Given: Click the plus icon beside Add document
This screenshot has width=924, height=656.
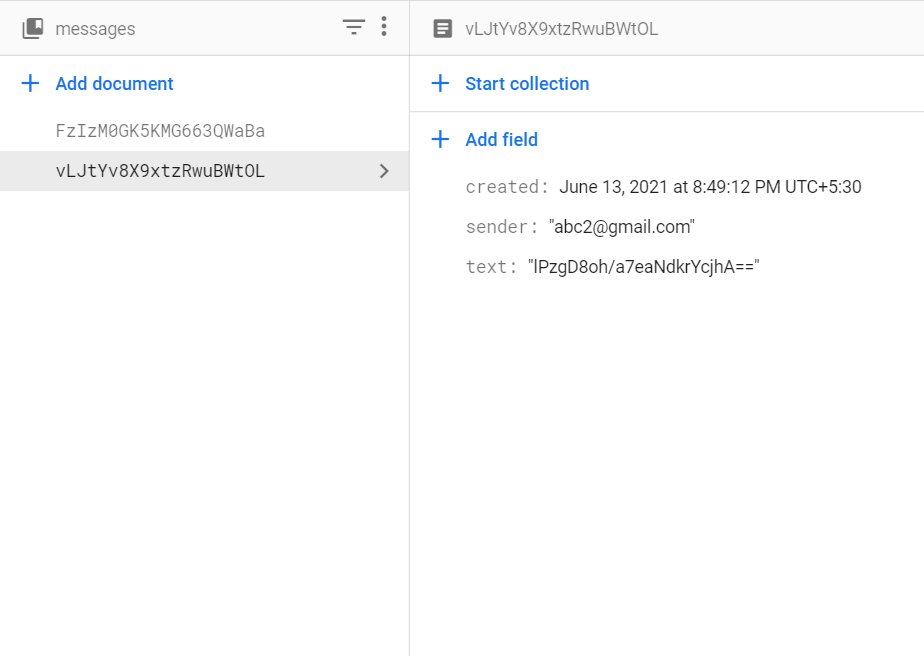Looking at the screenshot, I should [29, 84].
